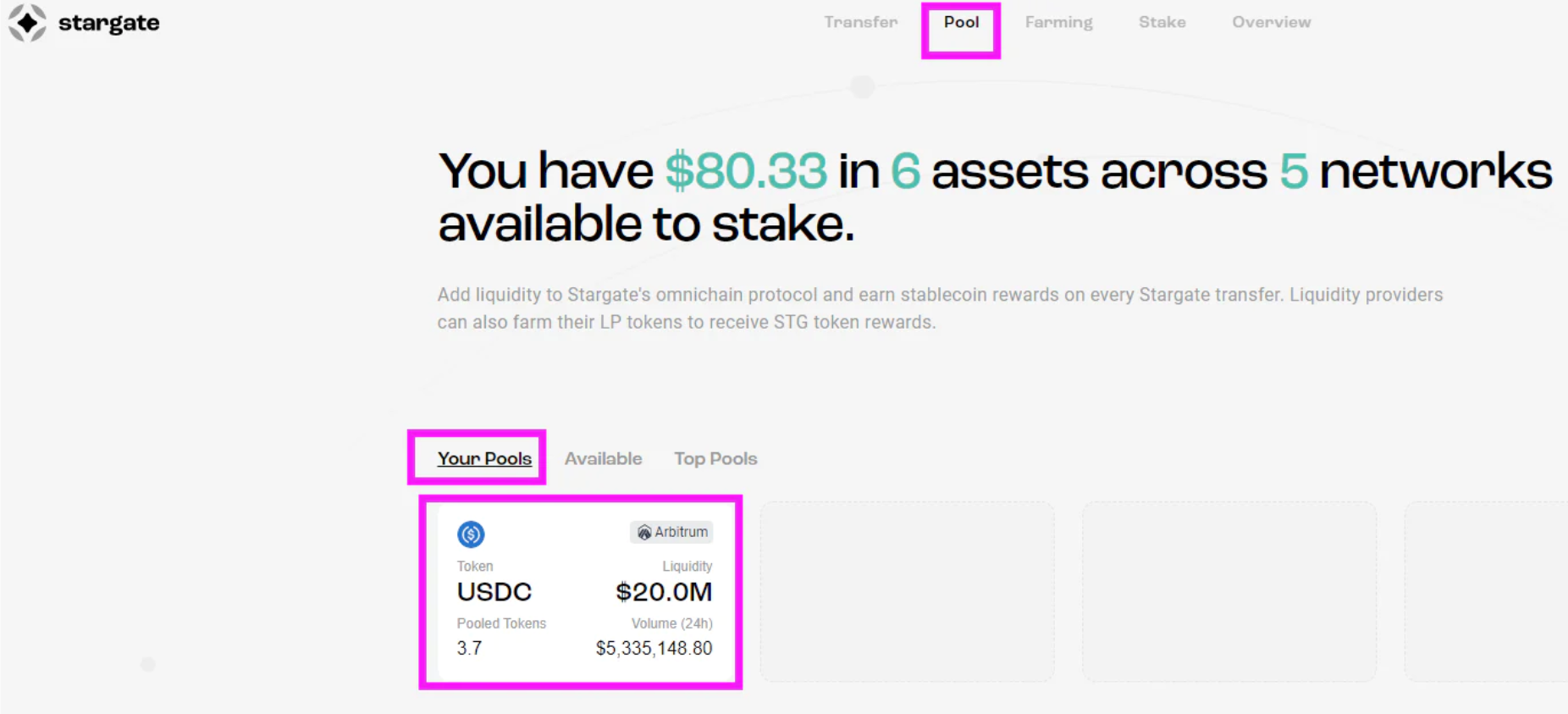Screen dimensions: 1568x714
Task: Click the USDC token name
Action: (494, 592)
